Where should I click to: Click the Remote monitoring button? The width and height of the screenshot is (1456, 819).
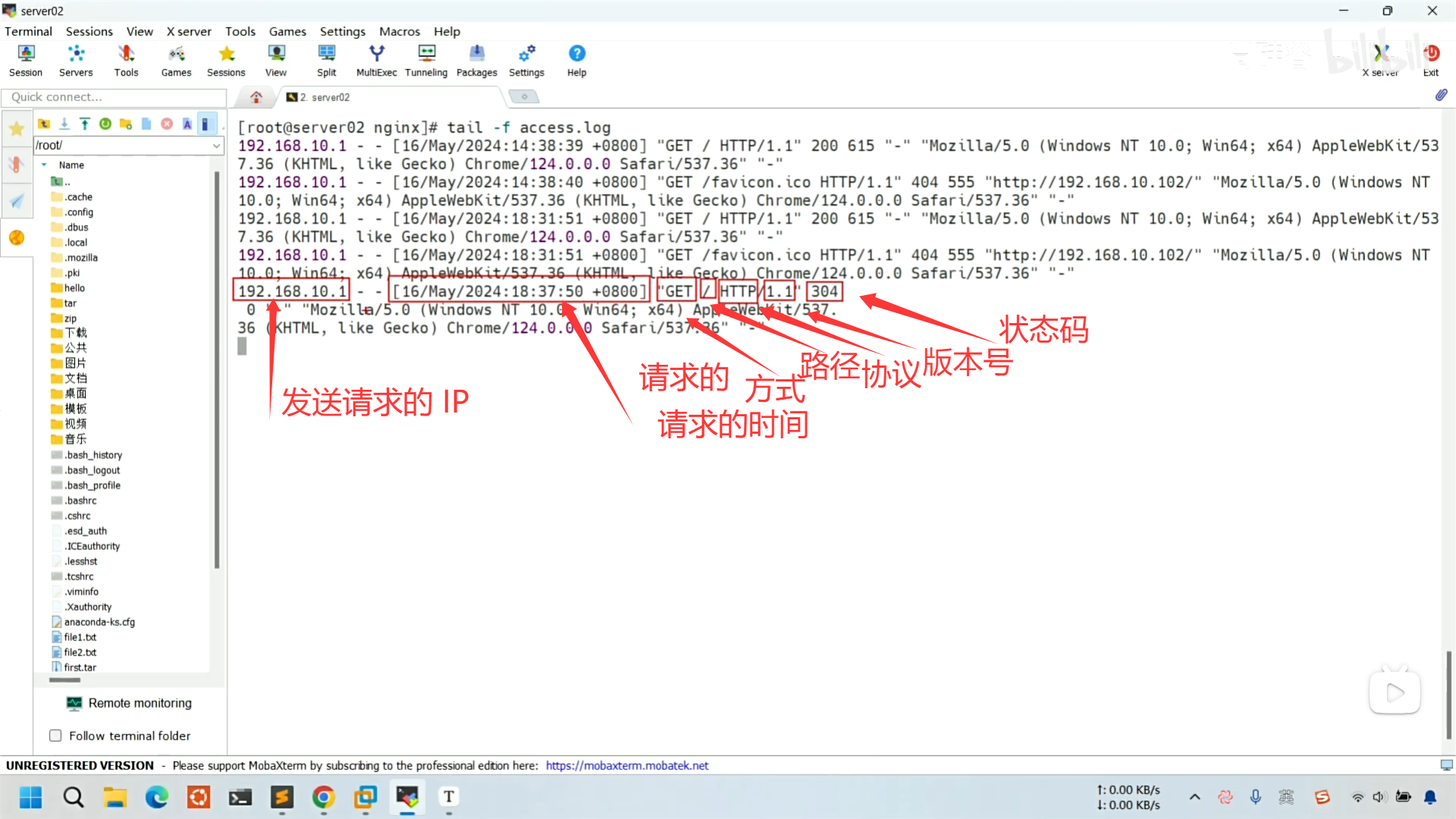[130, 703]
